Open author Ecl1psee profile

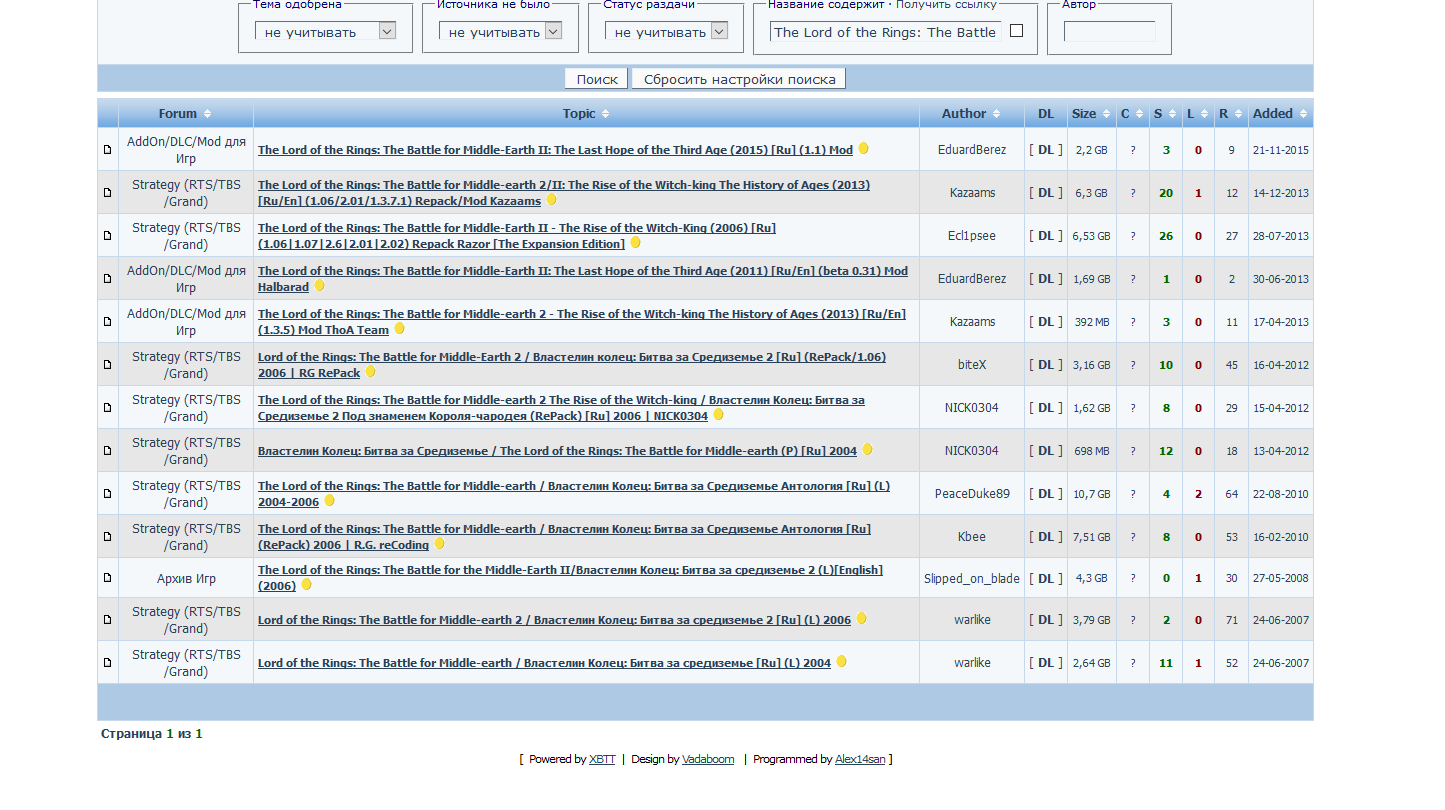972,236
